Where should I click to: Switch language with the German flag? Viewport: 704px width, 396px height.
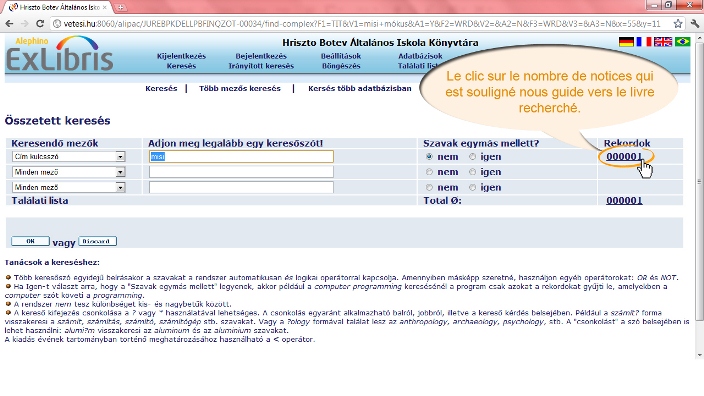tap(626, 42)
